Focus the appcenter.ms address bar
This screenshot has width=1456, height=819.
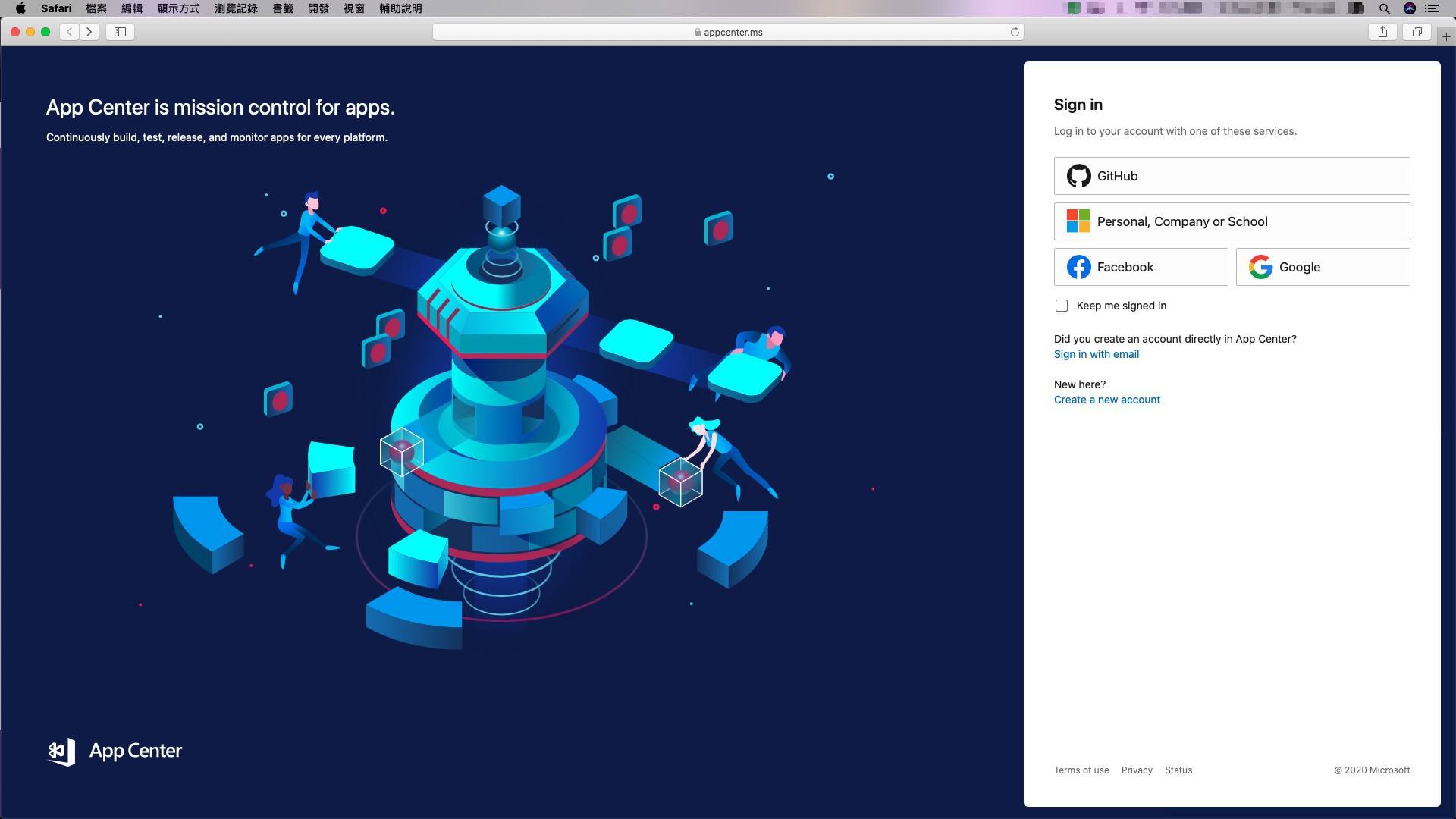coord(728,32)
